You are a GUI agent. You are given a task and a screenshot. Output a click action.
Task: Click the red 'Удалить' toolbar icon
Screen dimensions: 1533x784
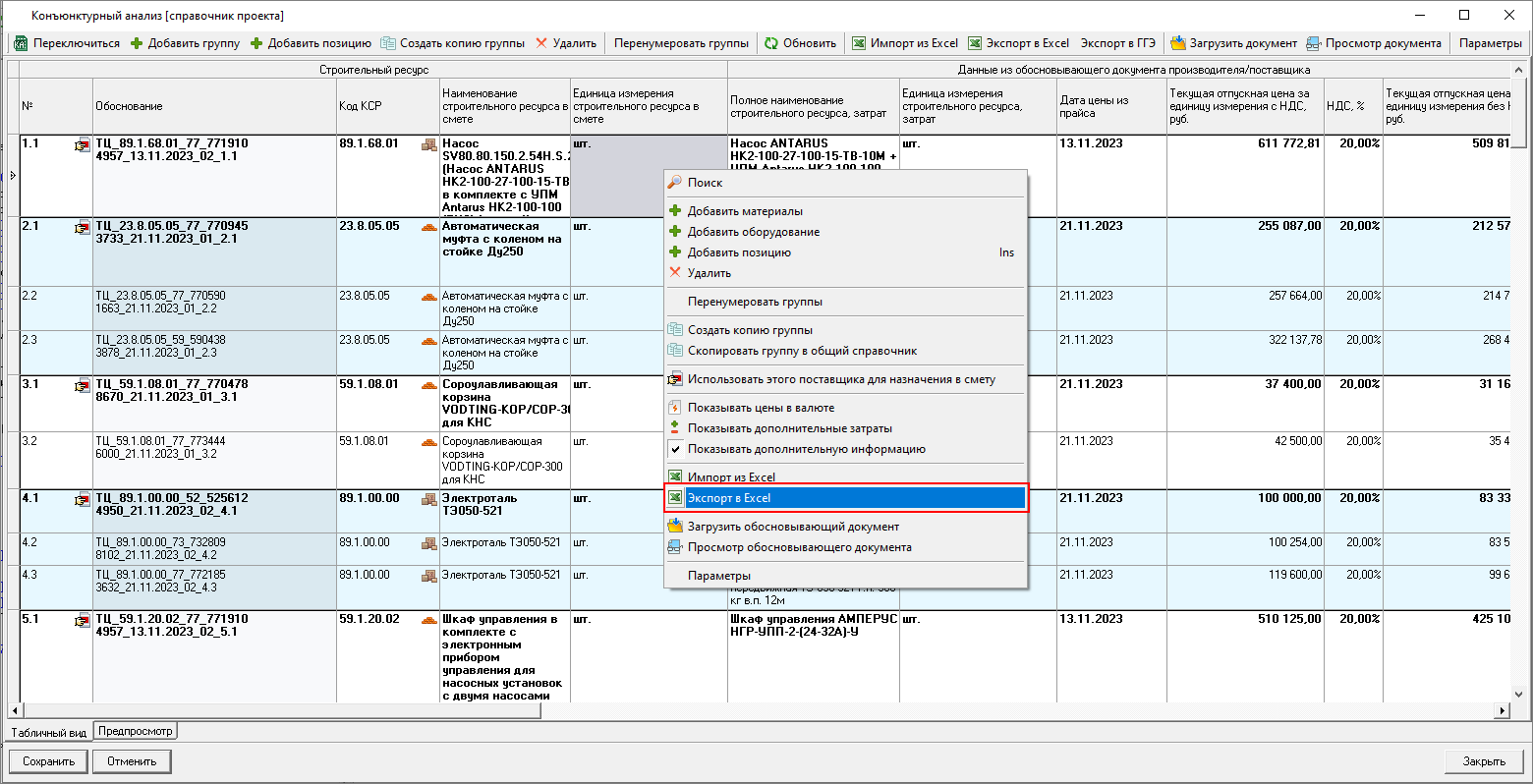(x=543, y=43)
